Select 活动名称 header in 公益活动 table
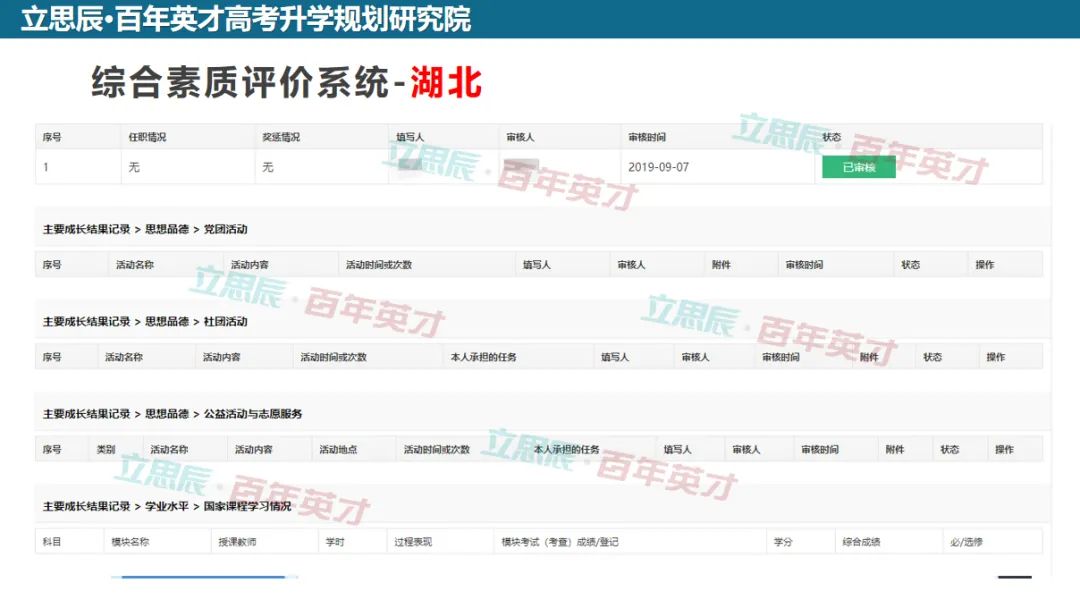This screenshot has height=600, width=1080. tap(169, 449)
